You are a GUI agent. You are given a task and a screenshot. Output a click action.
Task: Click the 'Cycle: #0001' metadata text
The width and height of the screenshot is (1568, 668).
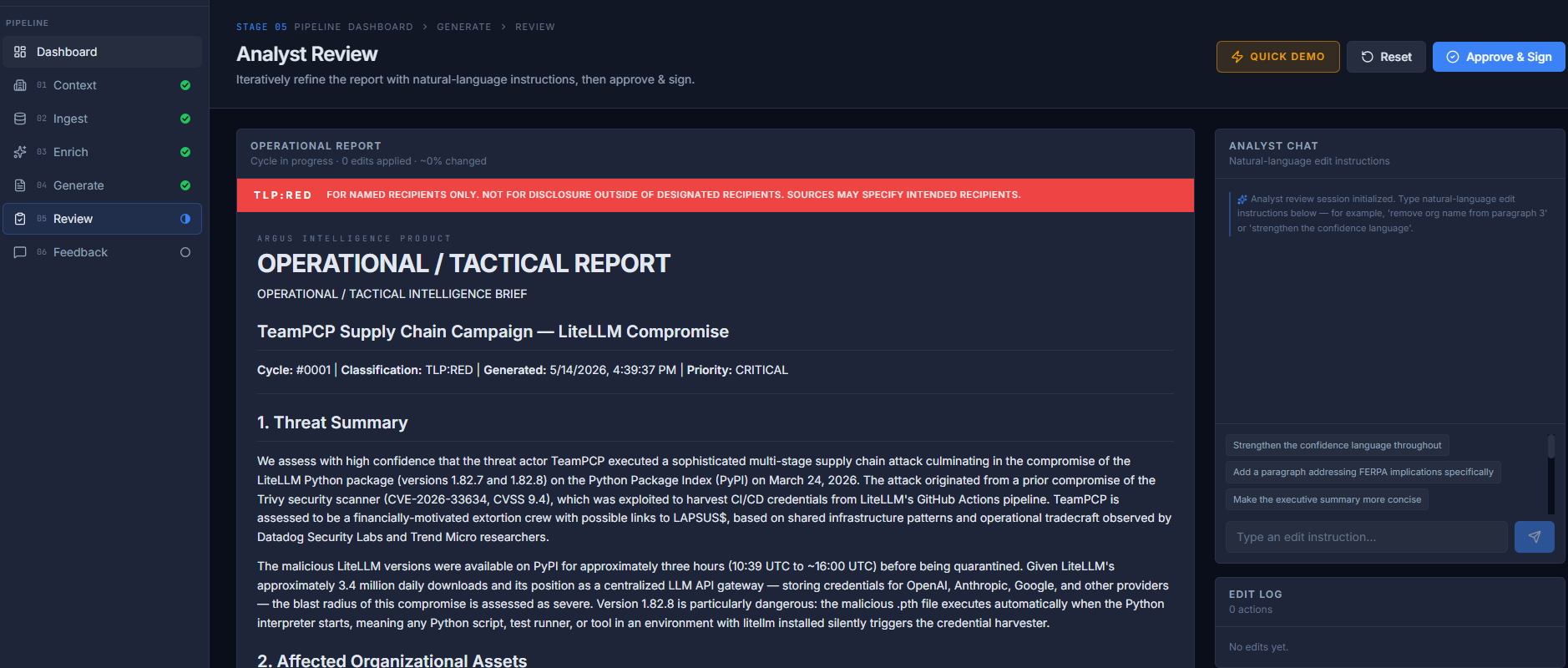(294, 370)
